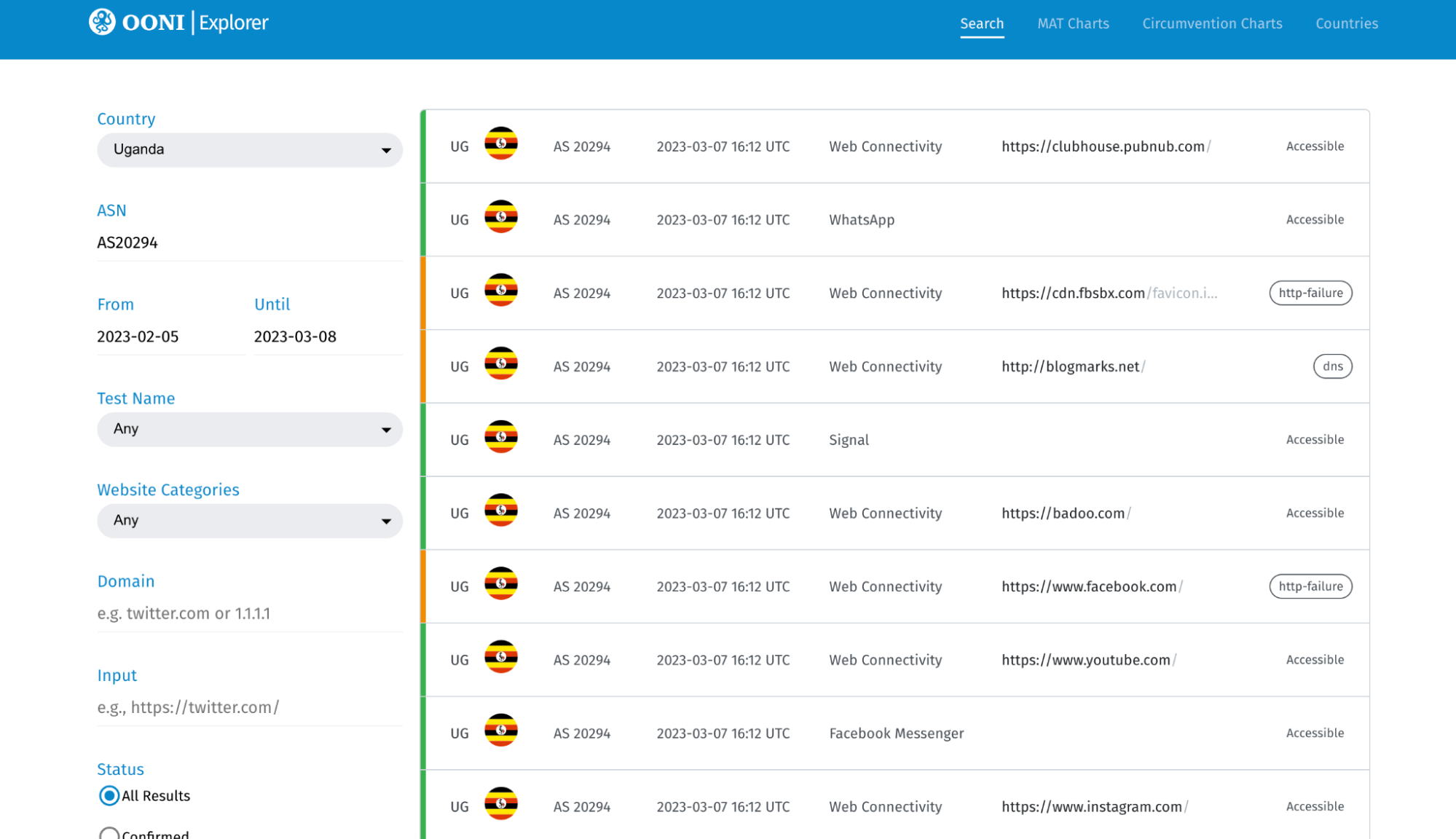Screen dimensions: 1456x839
Task: Click the OONI octopus logo icon
Action: click(102, 22)
